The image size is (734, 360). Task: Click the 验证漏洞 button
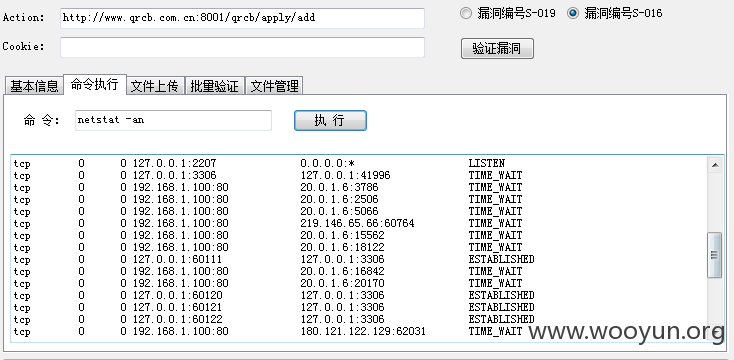pyautogui.click(x=497, y=48)
